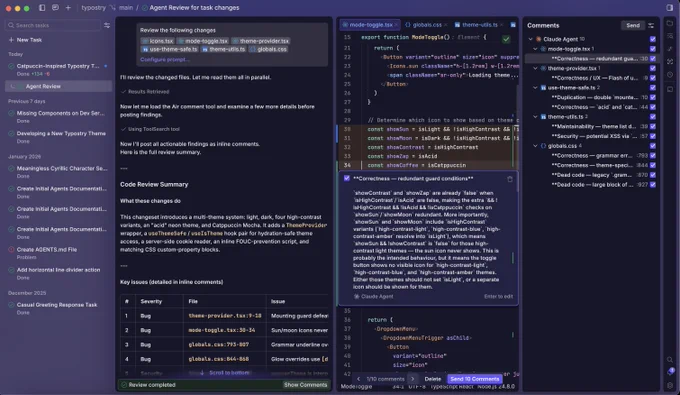Open settings gear at bottom right corner
The width and height of the screenshot is (680, 395).
(x=670, y=385)
